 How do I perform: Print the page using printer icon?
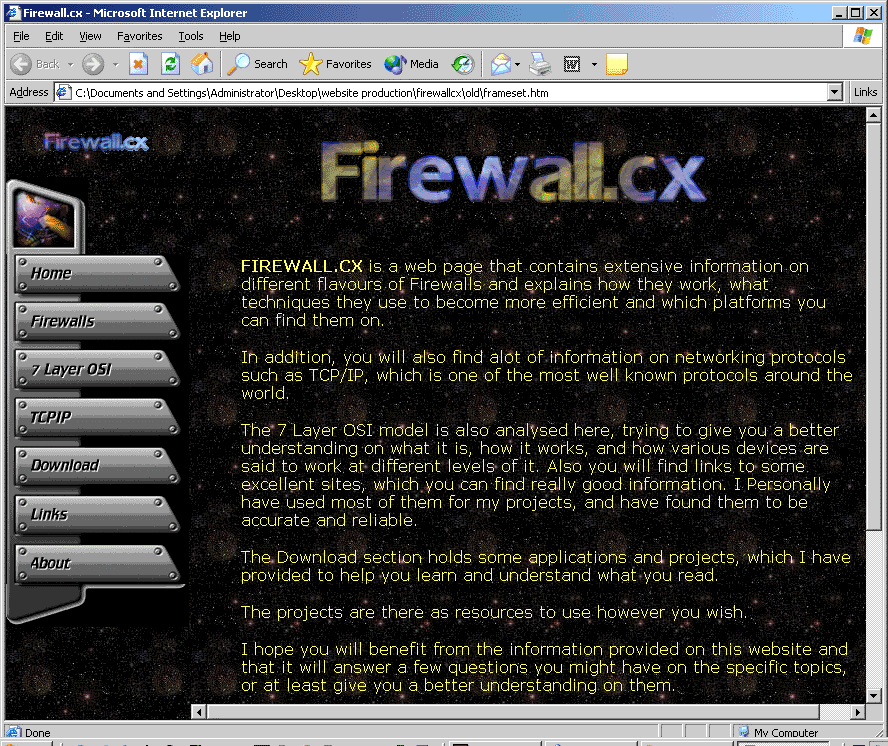(x=540, y=64)
